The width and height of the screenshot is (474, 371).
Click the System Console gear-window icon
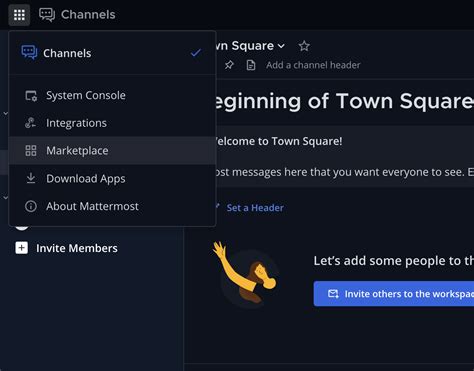(x=31, y=96)
